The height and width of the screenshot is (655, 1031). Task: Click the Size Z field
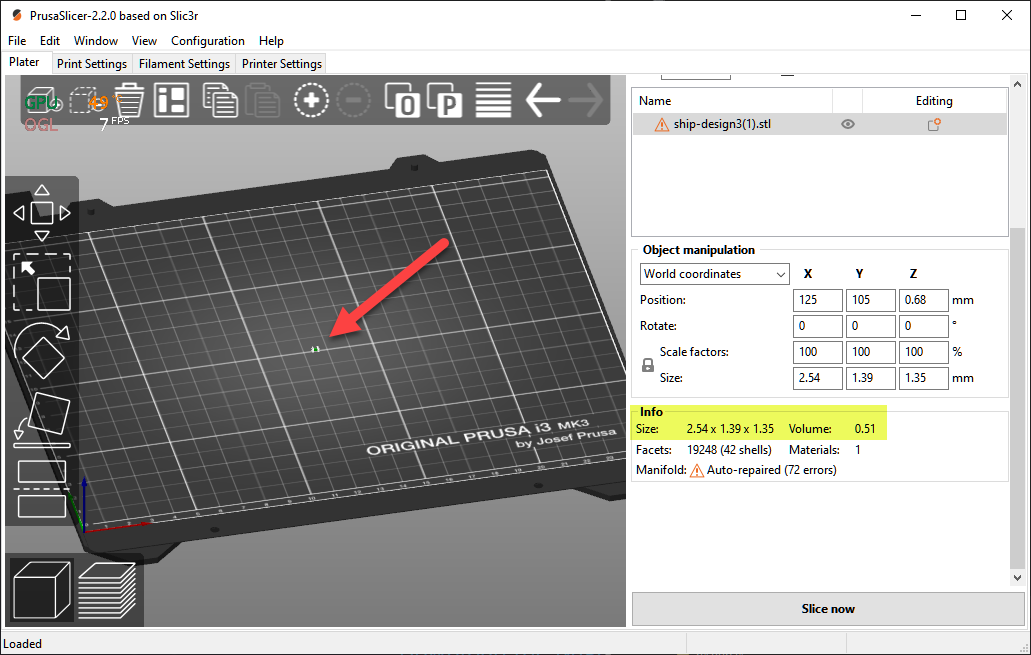(923, 378)
